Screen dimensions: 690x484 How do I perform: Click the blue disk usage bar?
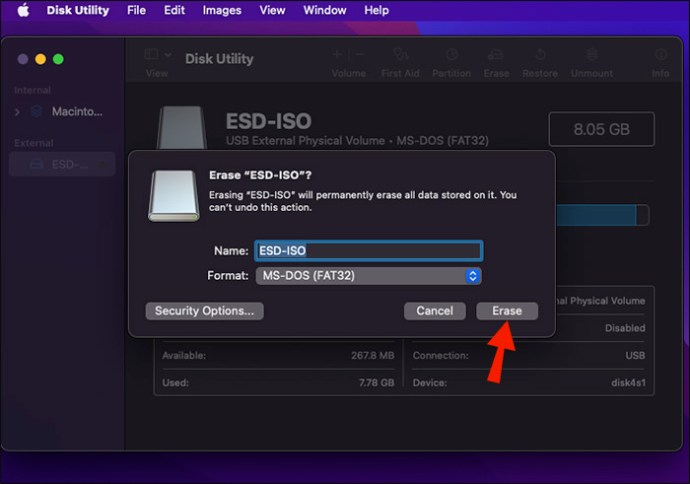pos(596,215)
